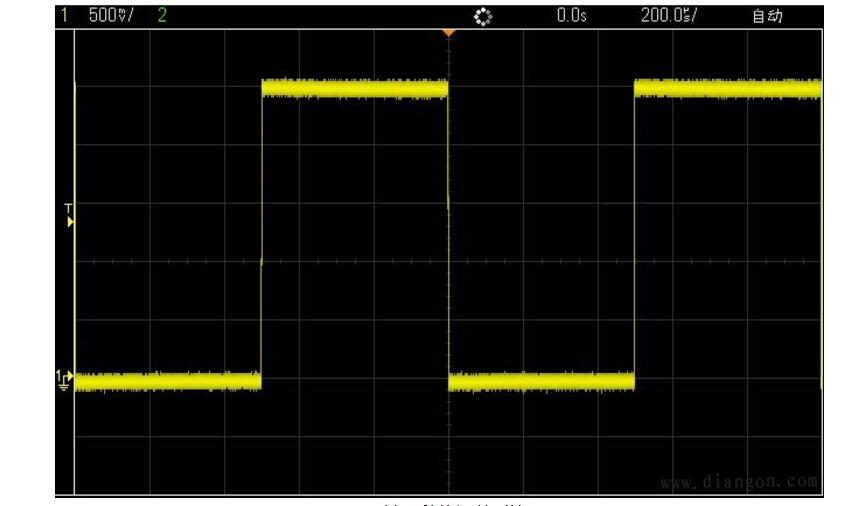Screen dimensions: 848x506
Task: Click the first low-level waveform segment
Action: click(x=167, y=381)
